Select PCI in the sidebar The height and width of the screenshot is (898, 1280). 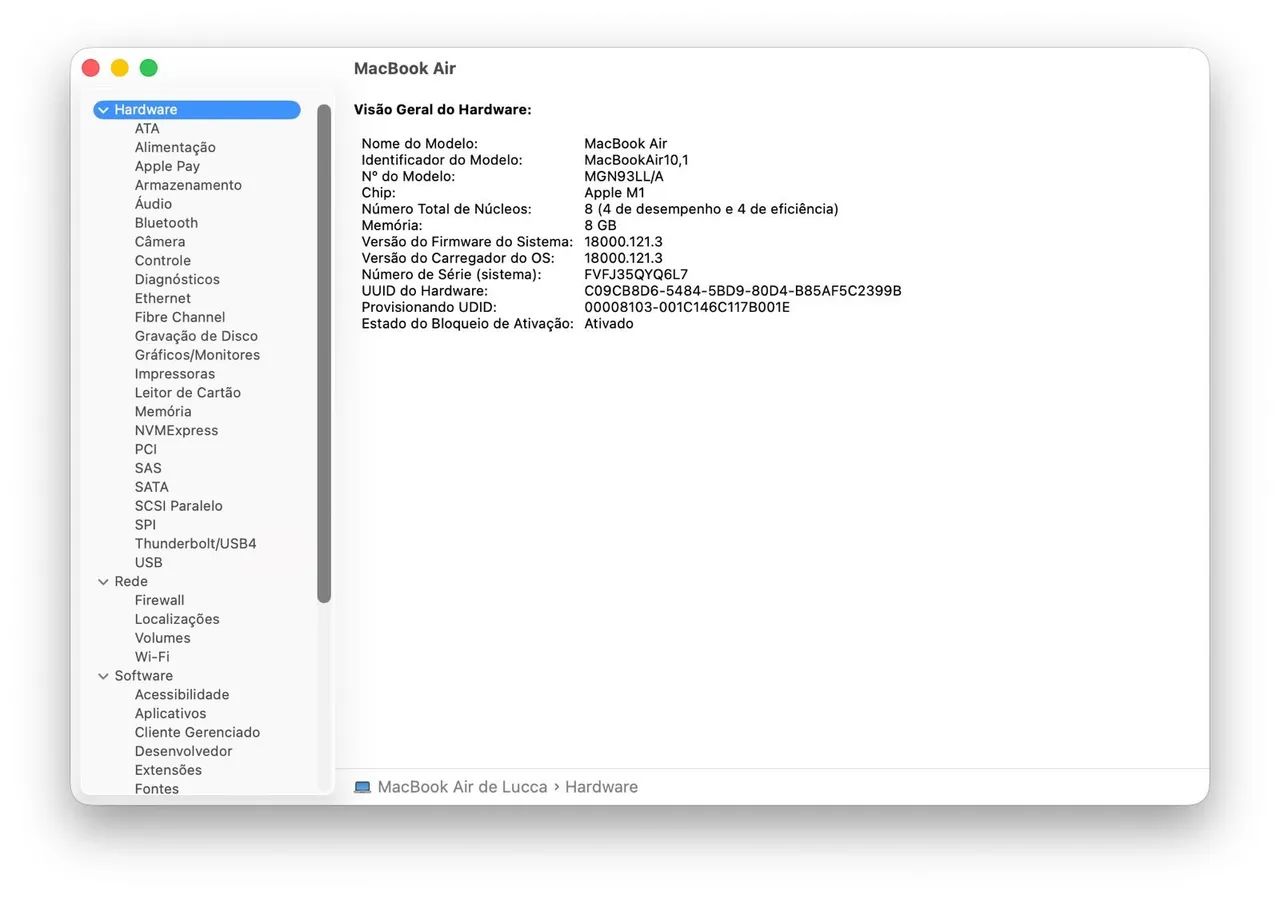(x=146, y=449)
